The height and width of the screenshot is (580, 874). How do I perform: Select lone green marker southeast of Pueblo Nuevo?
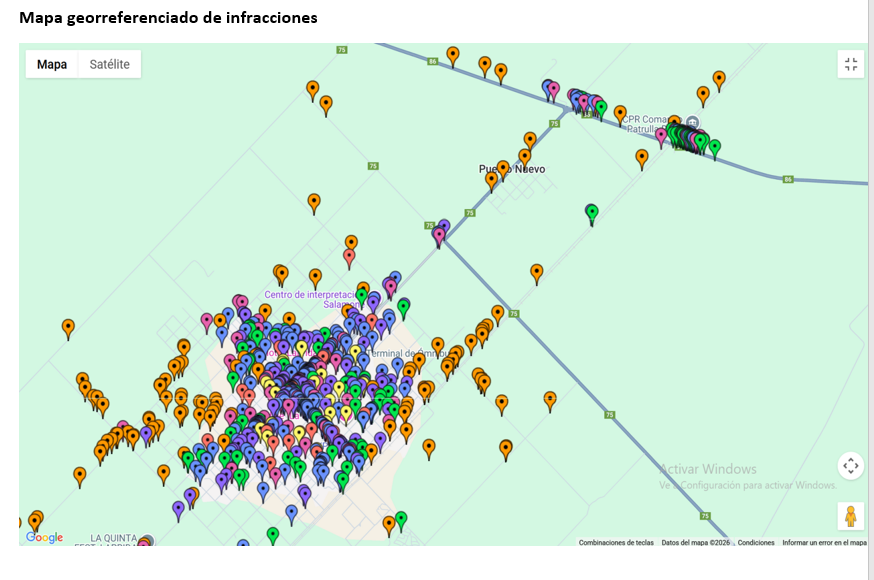[591, 212]
